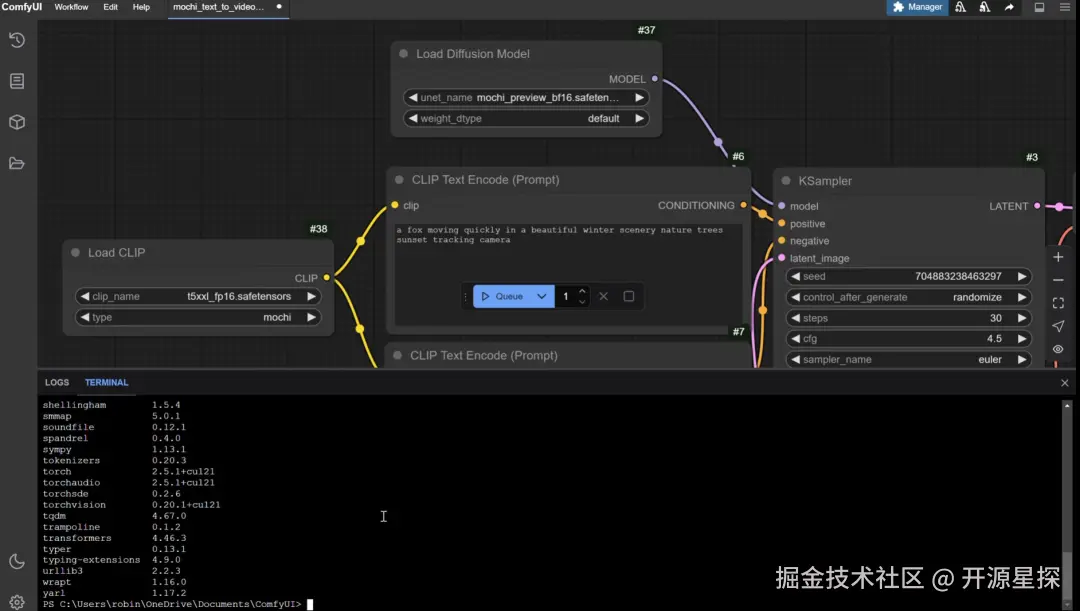The width and height of the screenshot is (1080, 611).
Task: Open the type mochi selector
Action: coord(198,318)
